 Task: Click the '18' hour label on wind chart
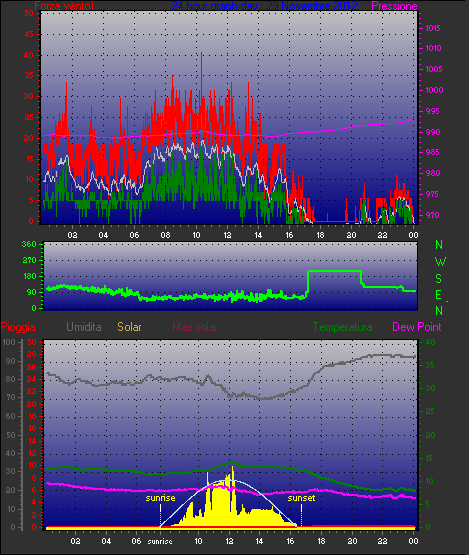[320, 235]
